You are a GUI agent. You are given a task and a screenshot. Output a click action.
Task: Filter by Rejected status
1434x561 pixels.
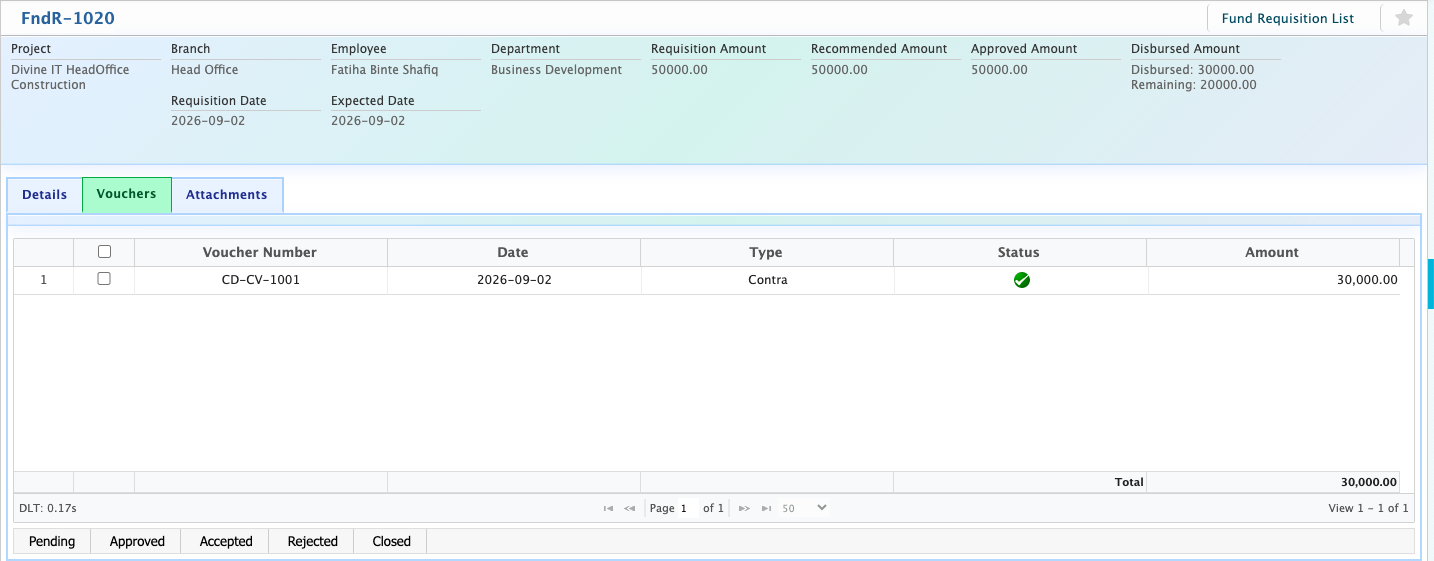pos(313,541)
